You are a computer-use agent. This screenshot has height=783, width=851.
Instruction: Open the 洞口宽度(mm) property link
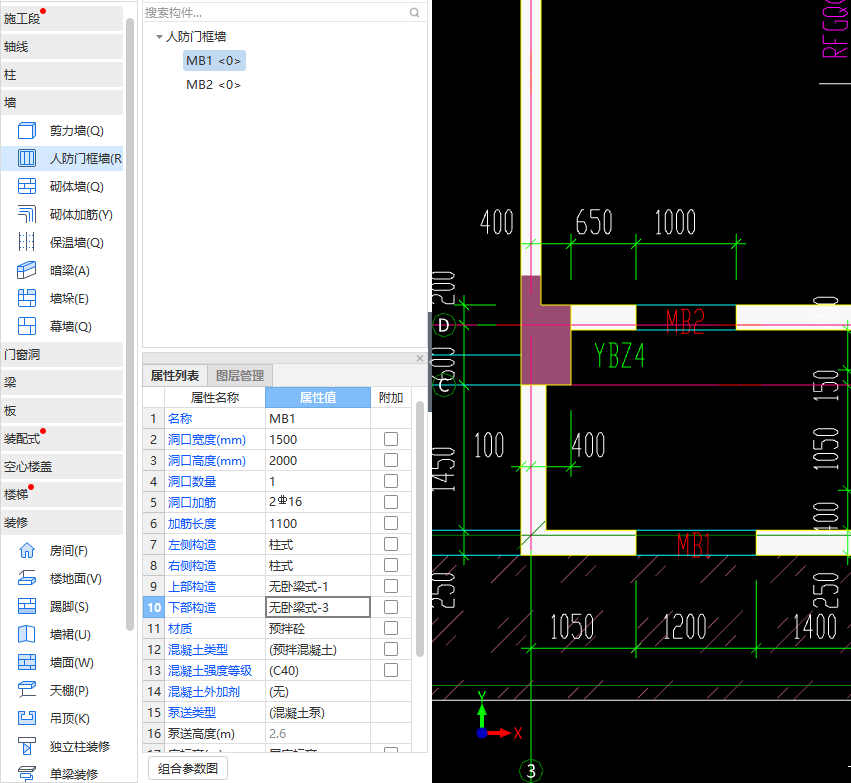pyautogui.click(x=207, y=440)
